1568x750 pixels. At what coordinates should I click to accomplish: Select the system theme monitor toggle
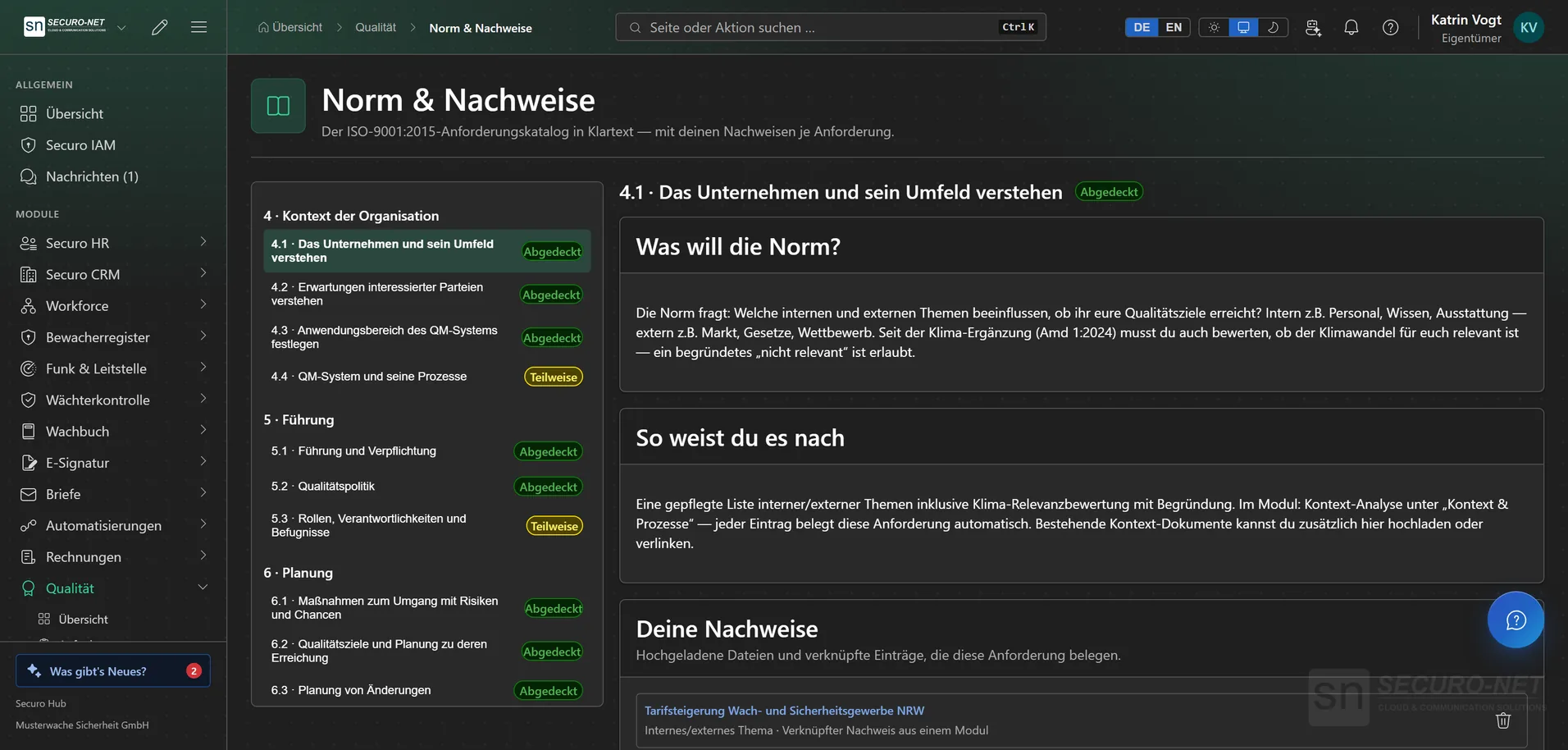click(1243, 27)
